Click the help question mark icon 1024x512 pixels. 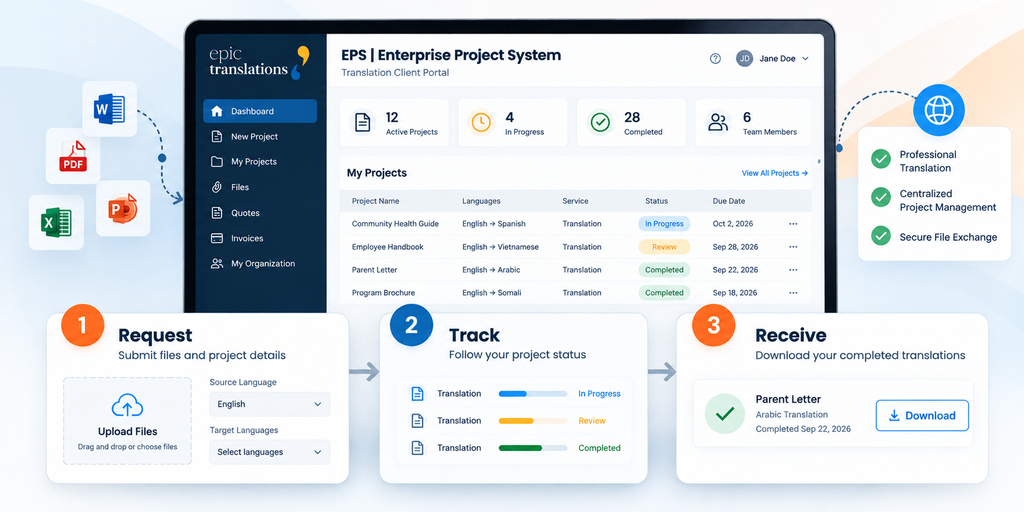click(715, 59)
